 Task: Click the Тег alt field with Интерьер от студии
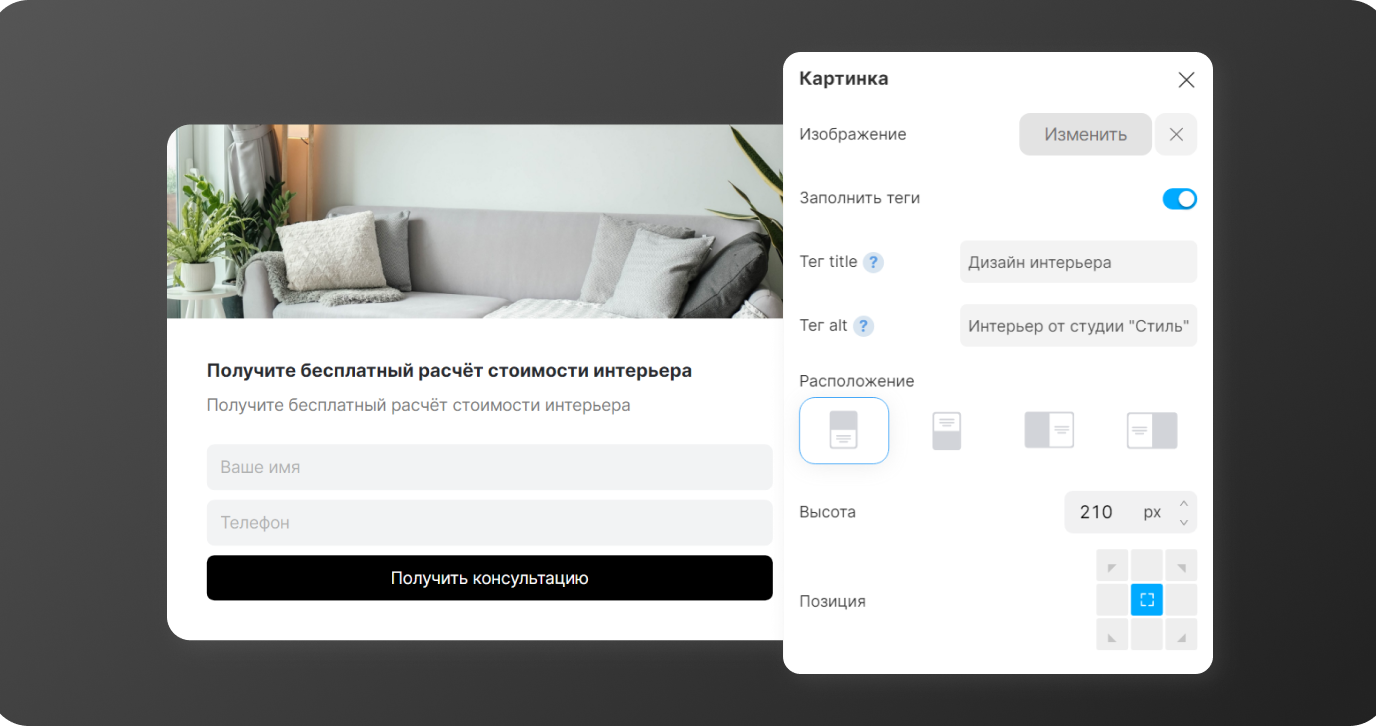[1078, 326]
